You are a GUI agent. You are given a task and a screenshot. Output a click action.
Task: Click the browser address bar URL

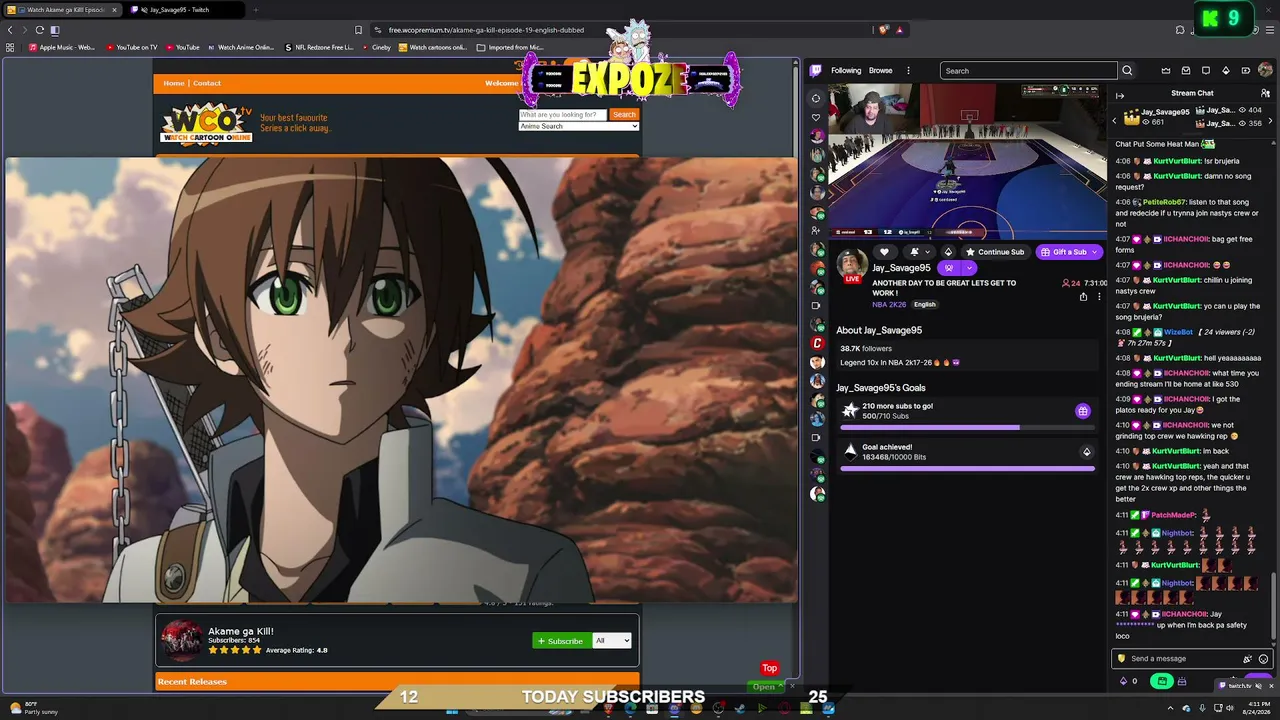pos(486,30)
